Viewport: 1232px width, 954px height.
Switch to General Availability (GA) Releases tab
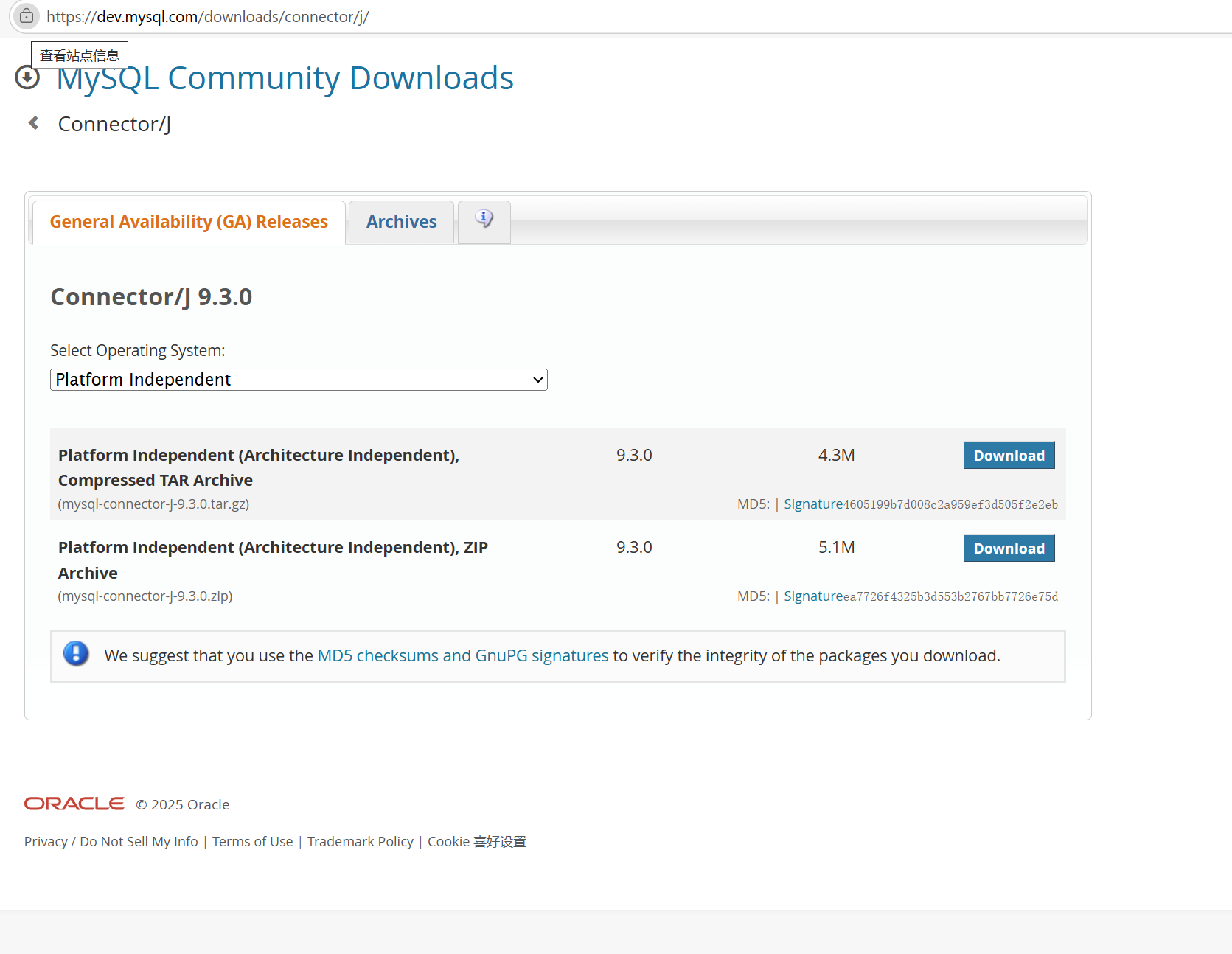point(189,222)
